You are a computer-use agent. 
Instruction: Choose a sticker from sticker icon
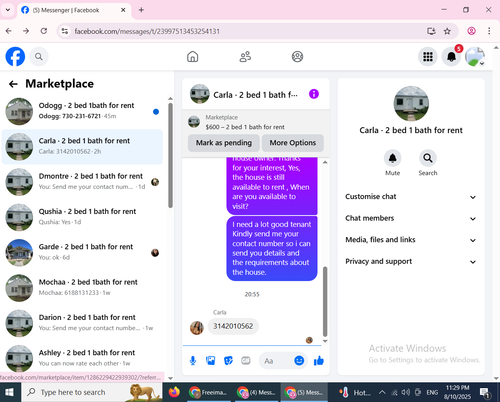point(228,361)
